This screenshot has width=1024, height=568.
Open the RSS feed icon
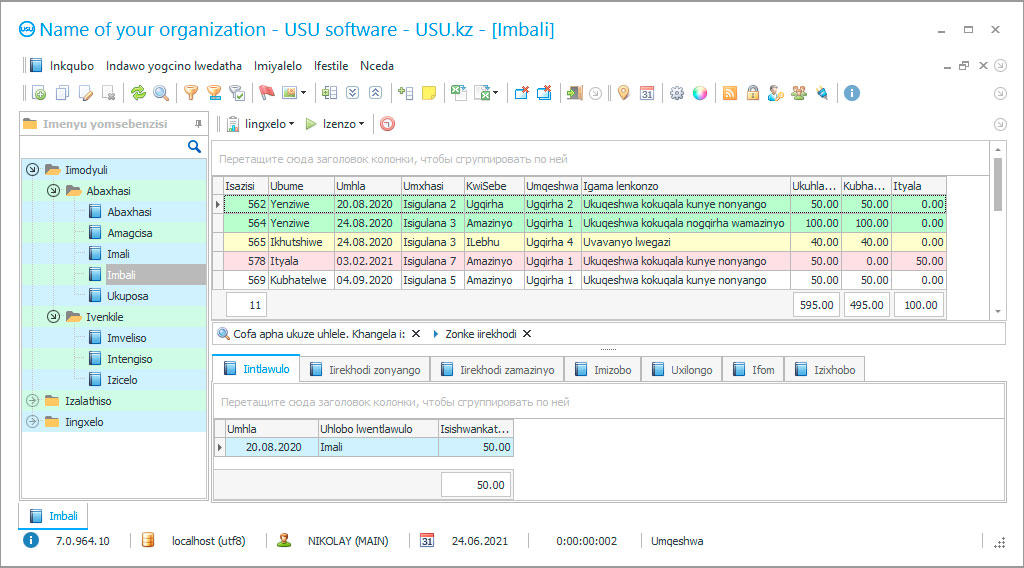(730, 93)
